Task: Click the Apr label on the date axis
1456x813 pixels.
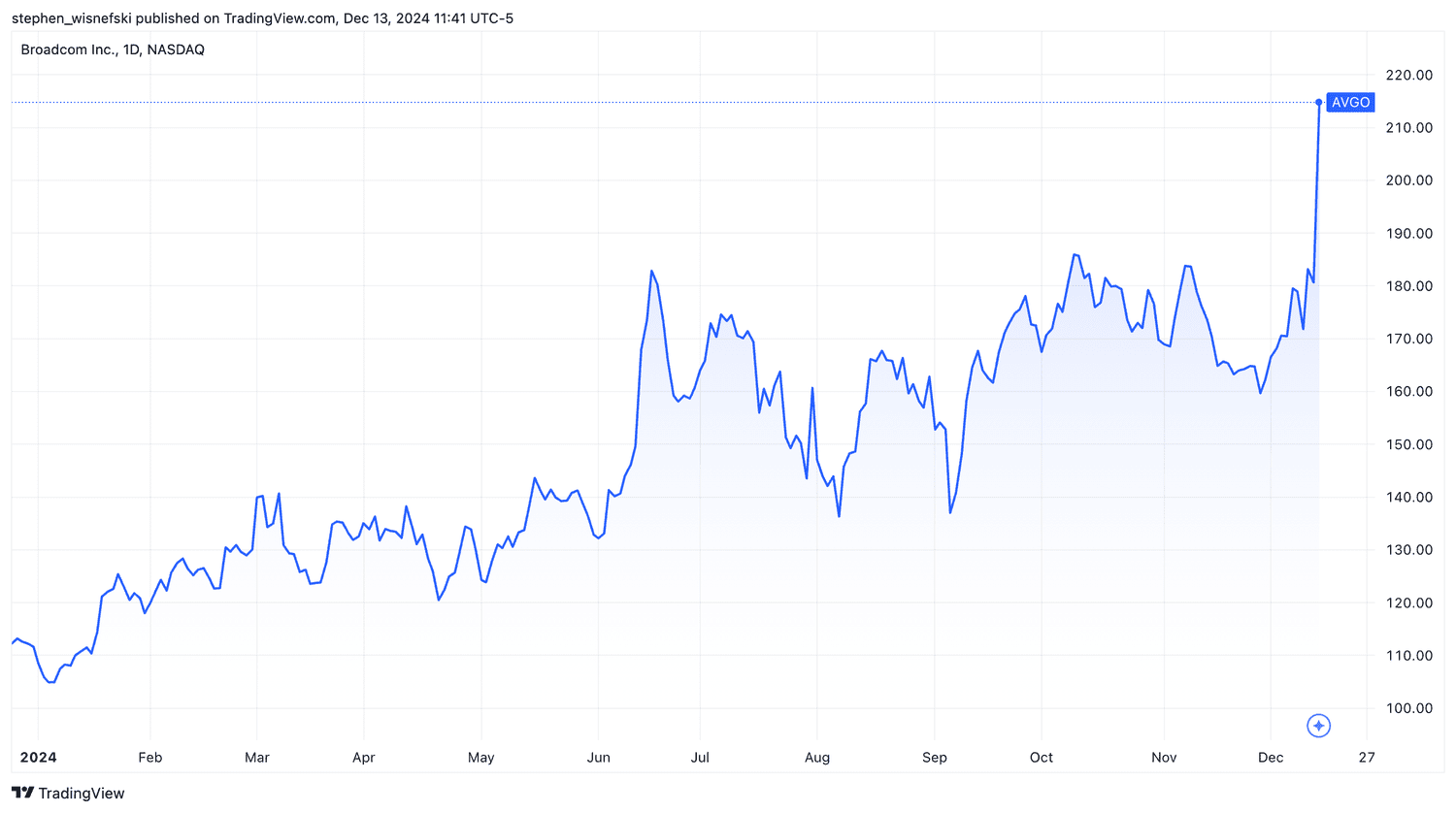Action: [x=364, y=758]
